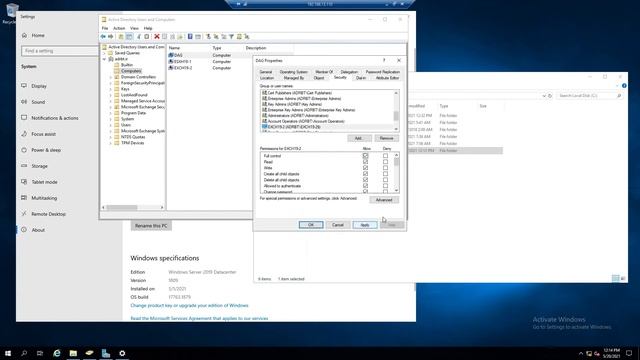Screen dimensions: 640x360
Task: Open Remote Desktop in Settings sidebar
Action: pos(48,214)
